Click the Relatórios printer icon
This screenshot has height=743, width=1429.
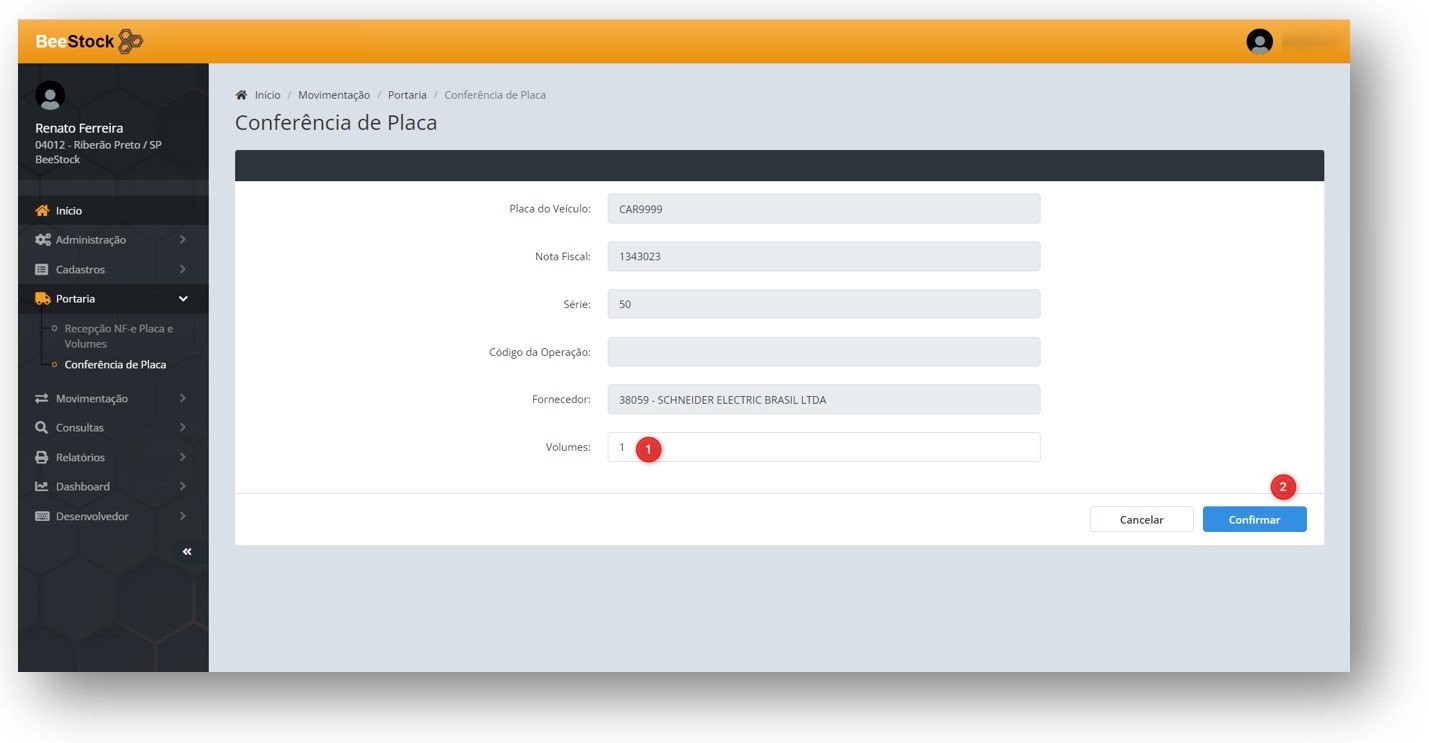[x=42, y=458]
